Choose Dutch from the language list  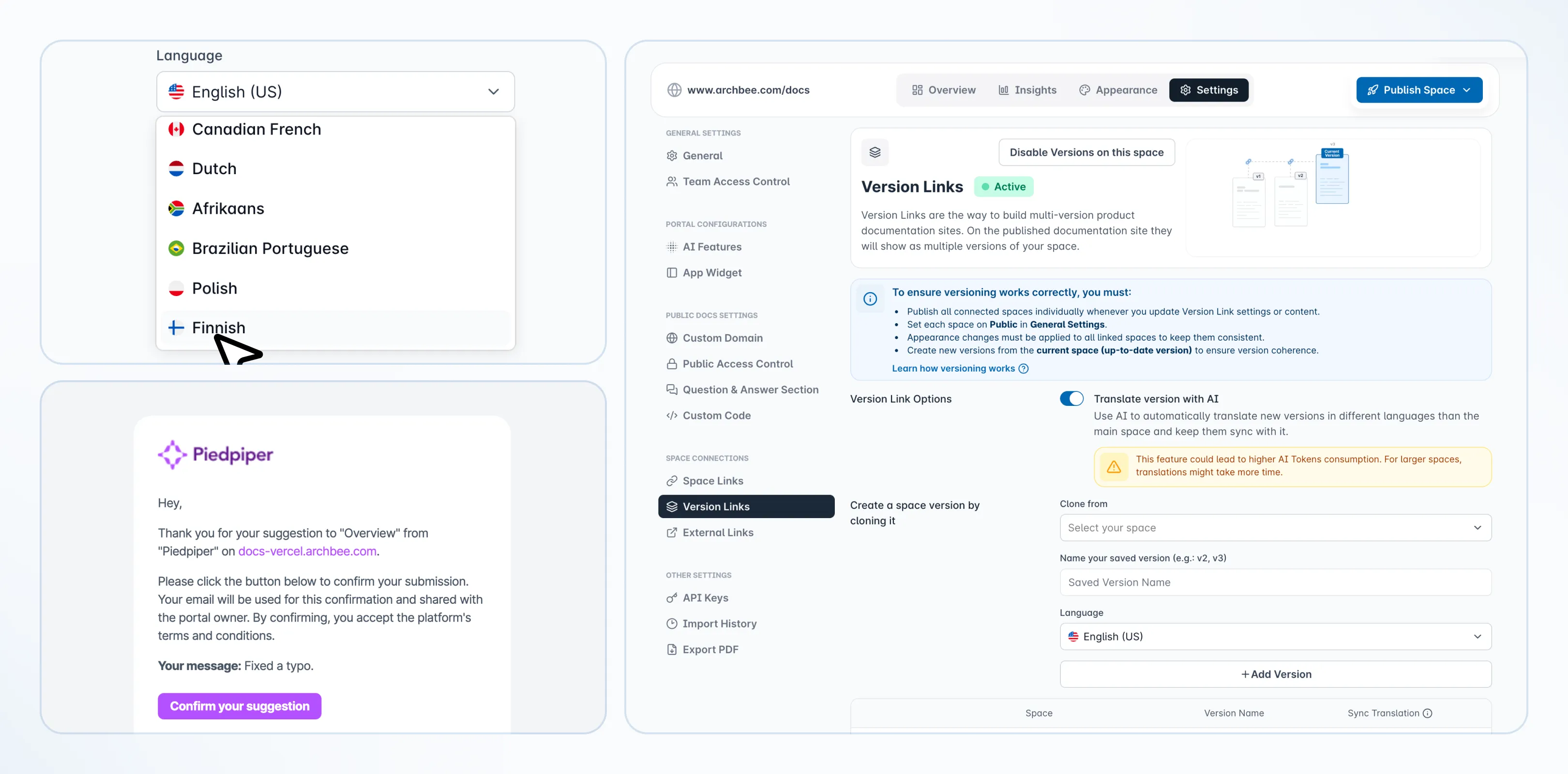[335, 168]
